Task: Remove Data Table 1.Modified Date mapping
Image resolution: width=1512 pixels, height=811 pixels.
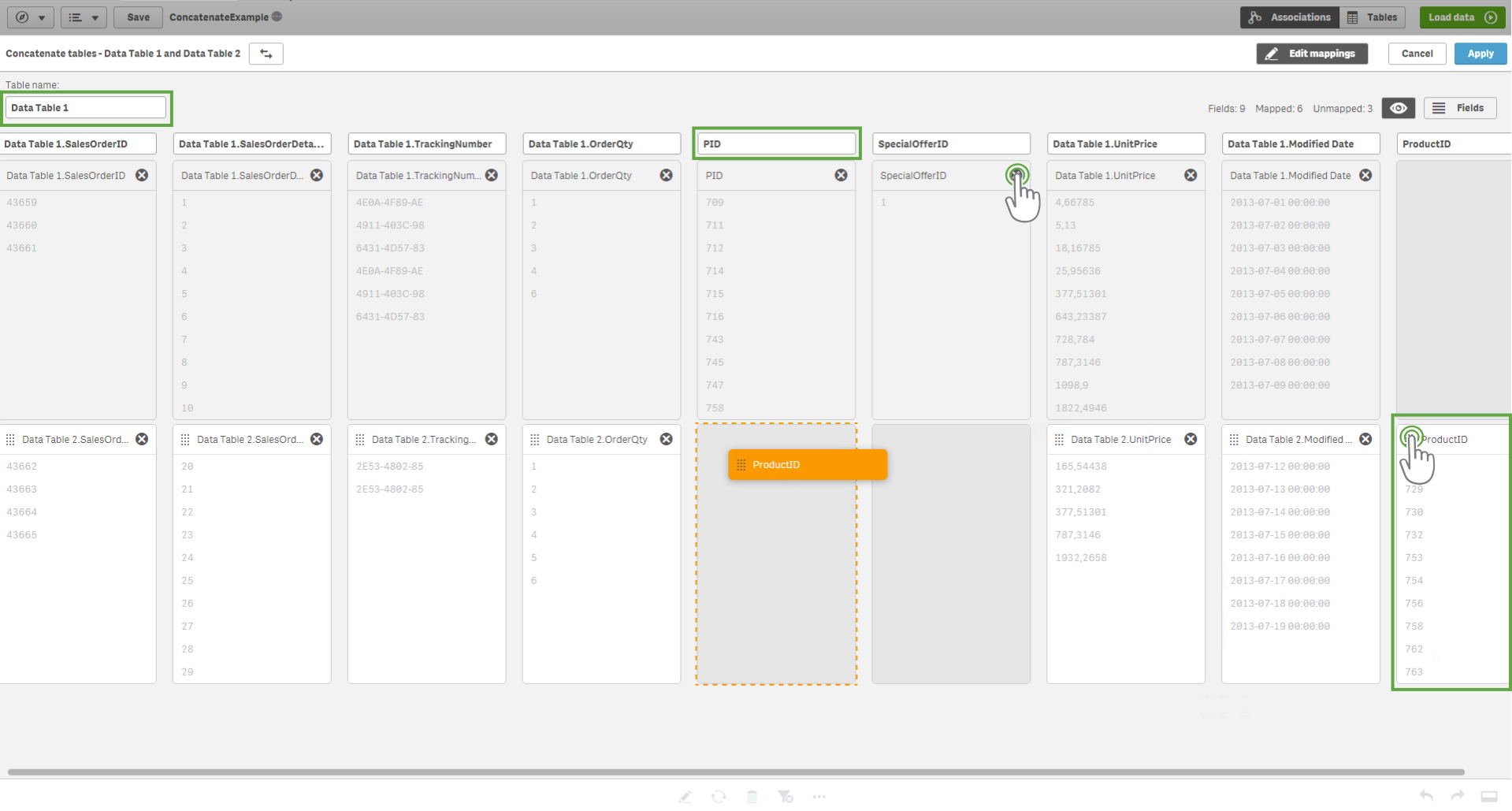Action: [1365, 175]
